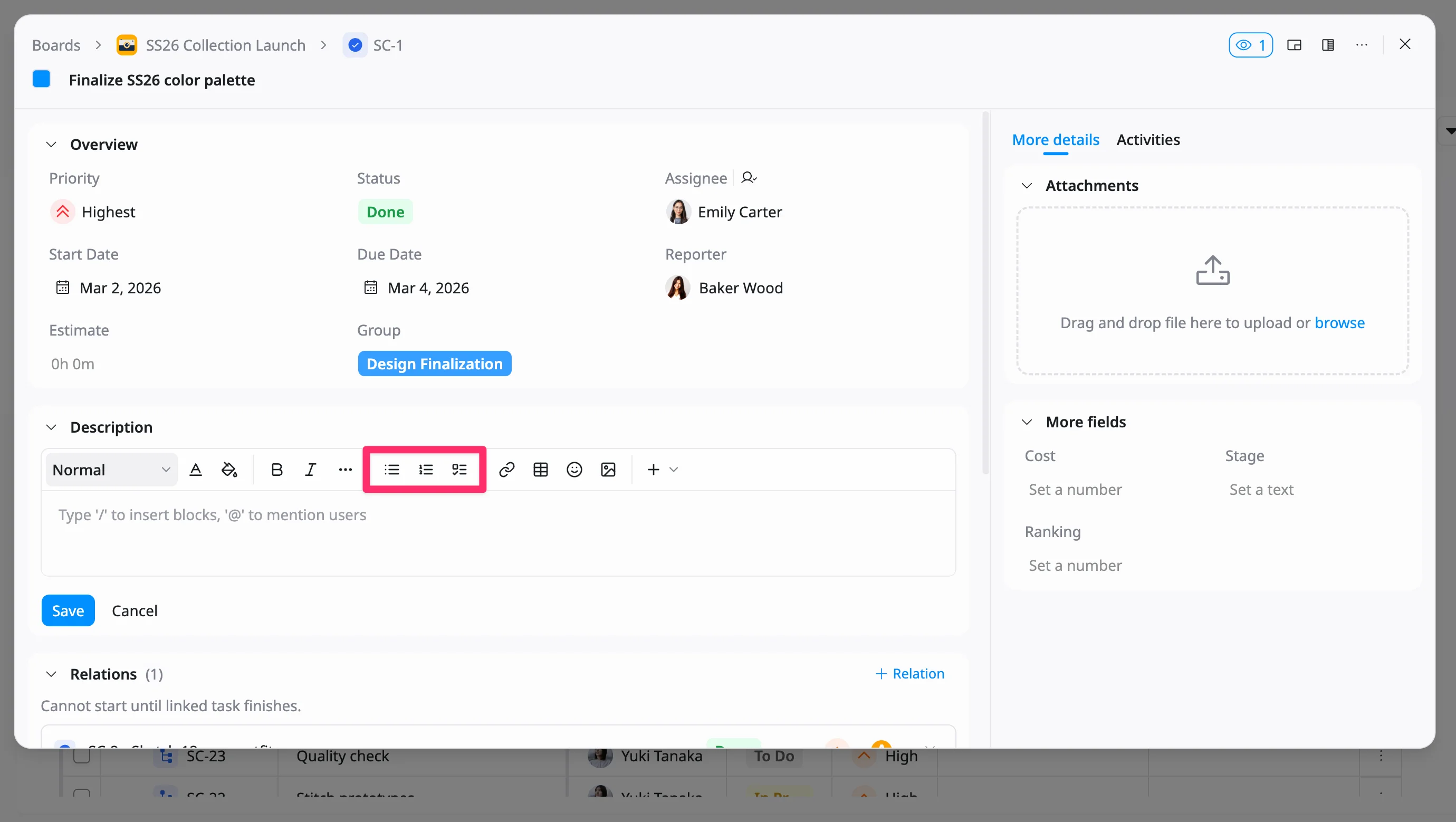Change assignee Emily Carter

coord(724,212)
